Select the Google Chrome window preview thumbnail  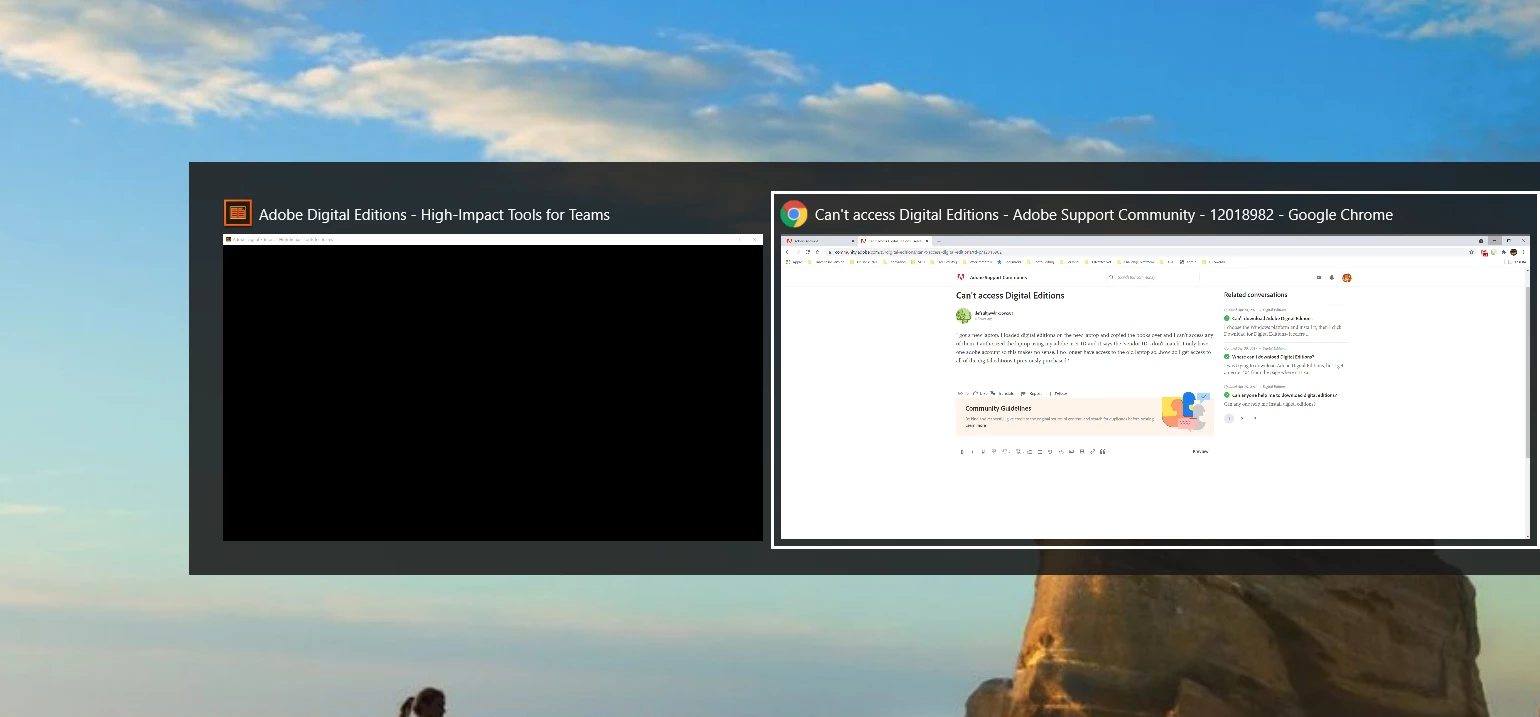pos(1155,387)
